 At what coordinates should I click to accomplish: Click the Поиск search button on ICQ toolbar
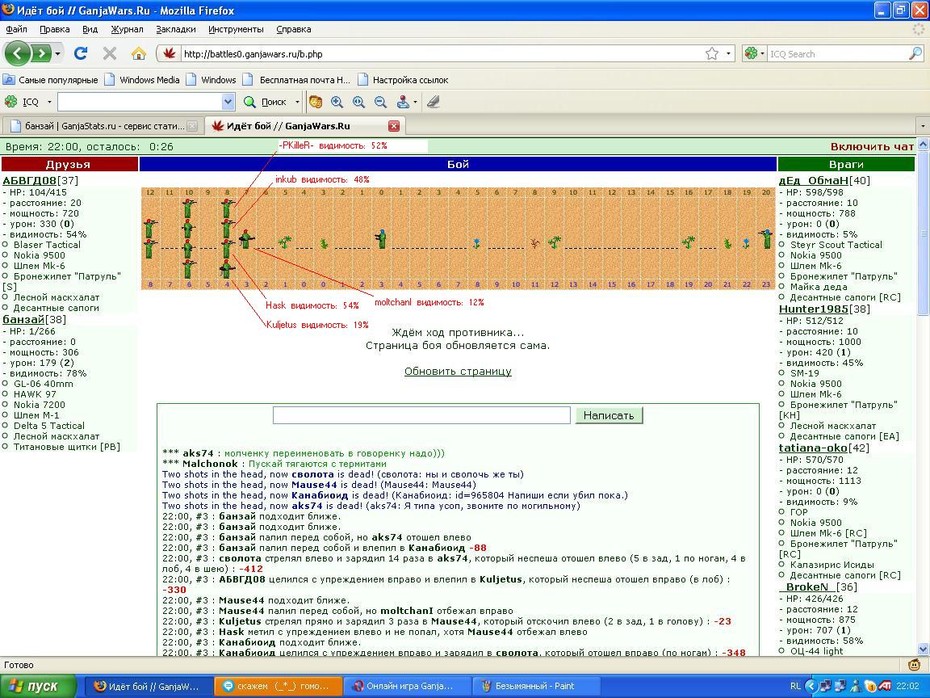(266, 102)
